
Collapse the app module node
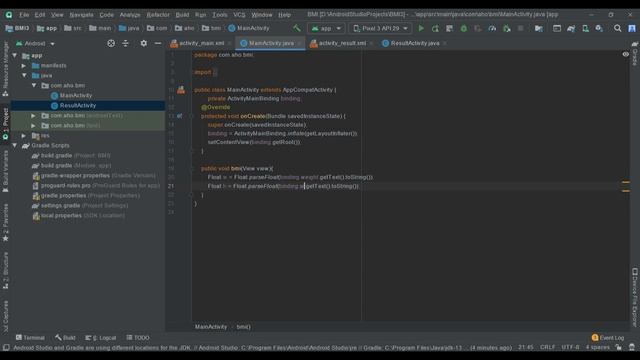(15, 56)
